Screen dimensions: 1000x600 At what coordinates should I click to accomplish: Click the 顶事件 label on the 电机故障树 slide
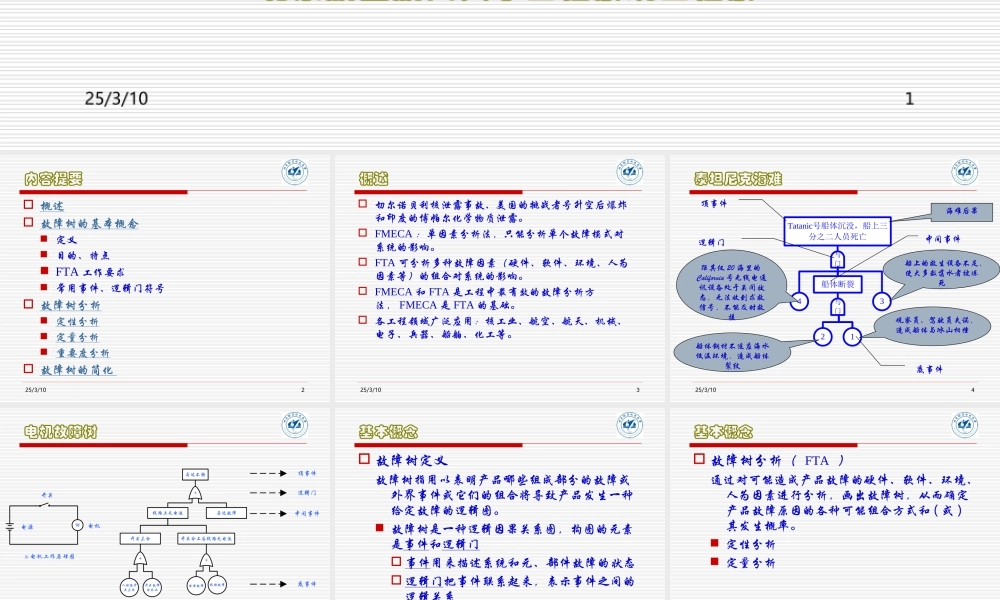307,473
